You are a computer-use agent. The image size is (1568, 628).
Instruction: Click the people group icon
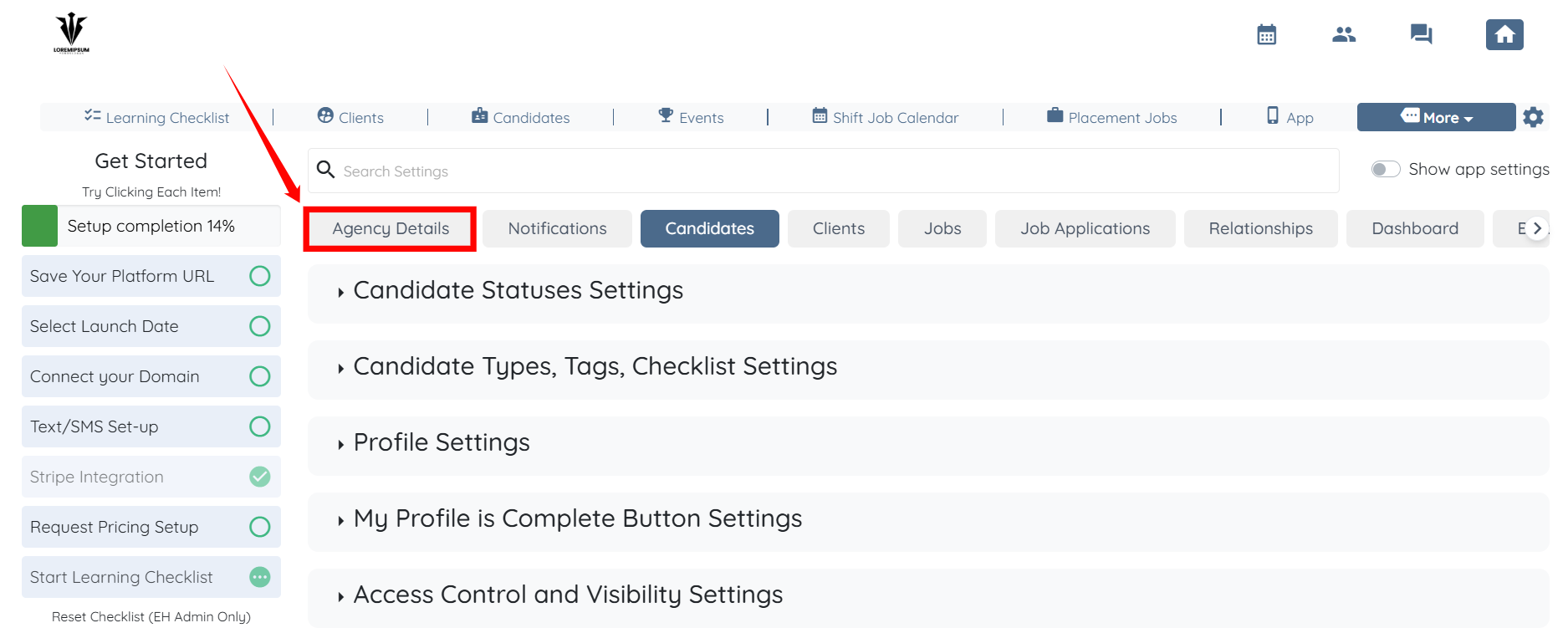coord(1344,34)
